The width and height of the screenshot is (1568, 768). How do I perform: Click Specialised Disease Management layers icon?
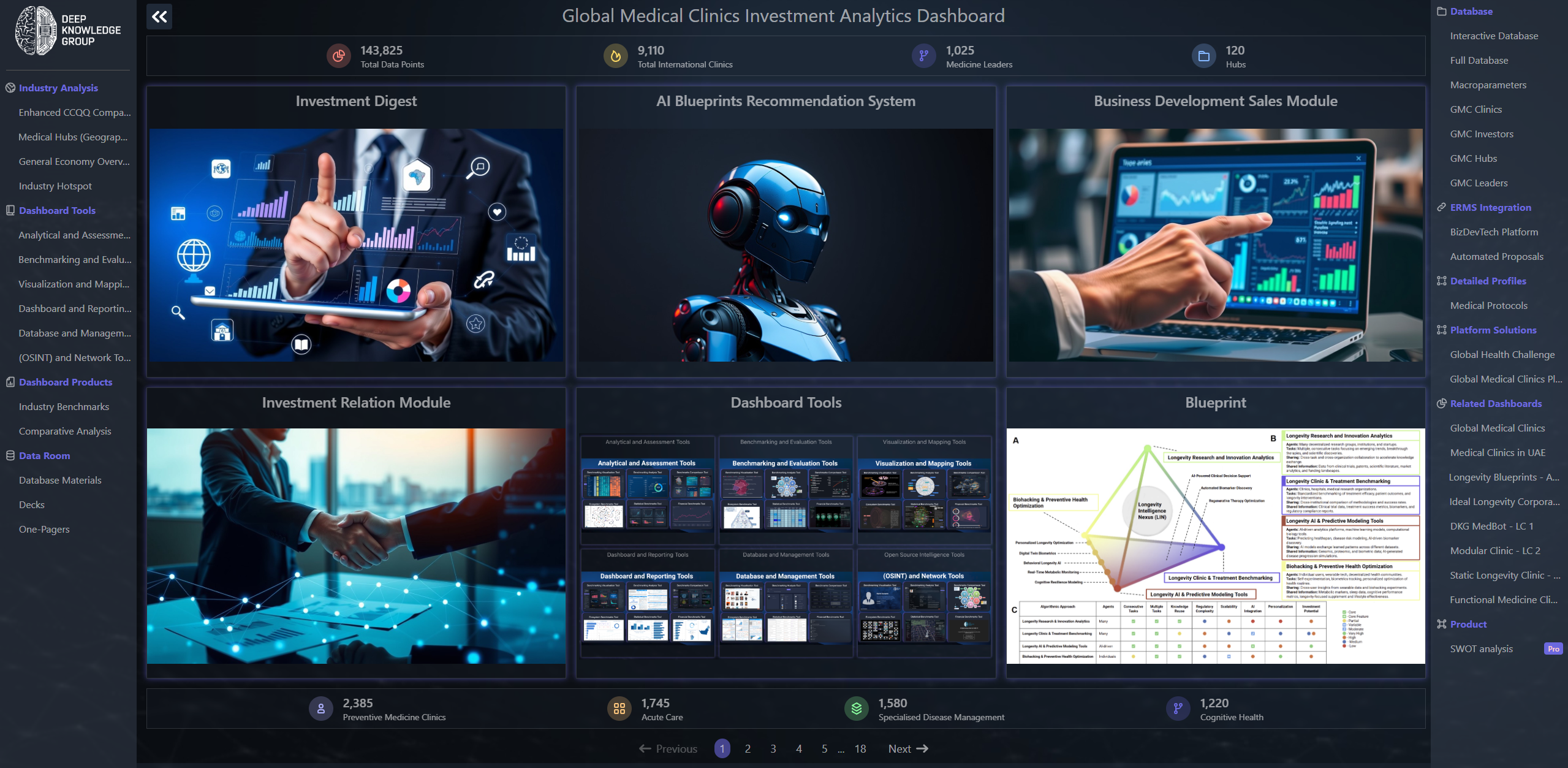856,709
